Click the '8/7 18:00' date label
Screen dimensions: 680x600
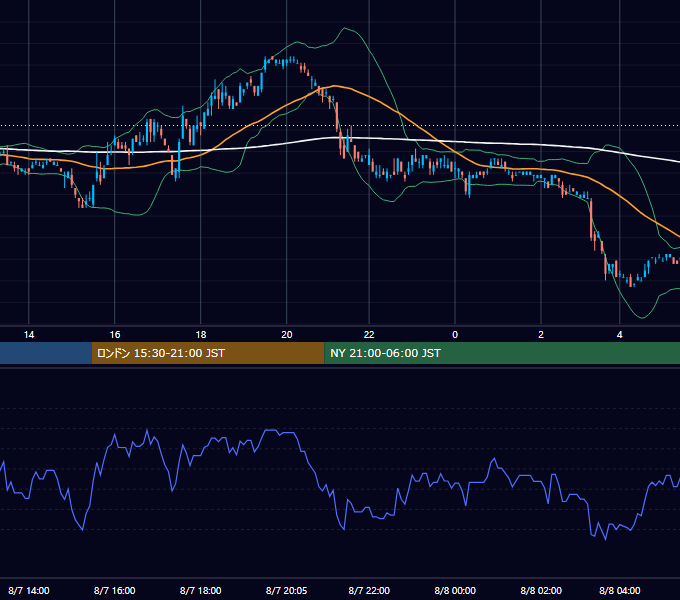201,590
